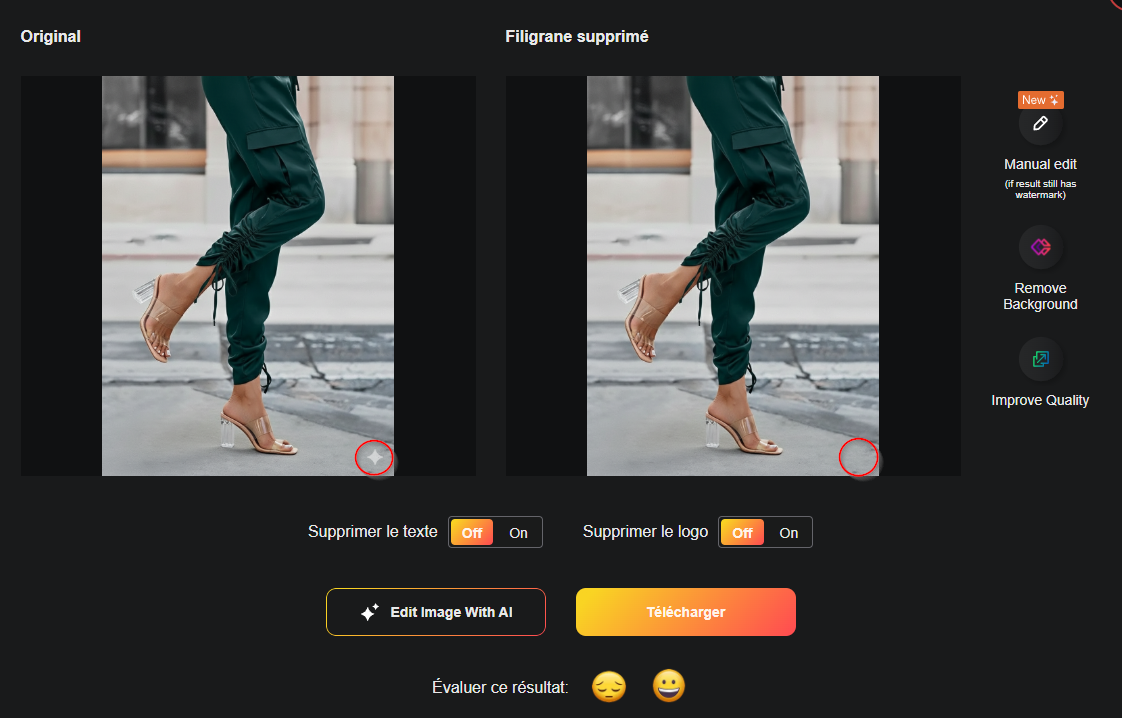1122x718 pixels.
Task: Click the red circle marker on the result image
Action: (x=858, y=457)
